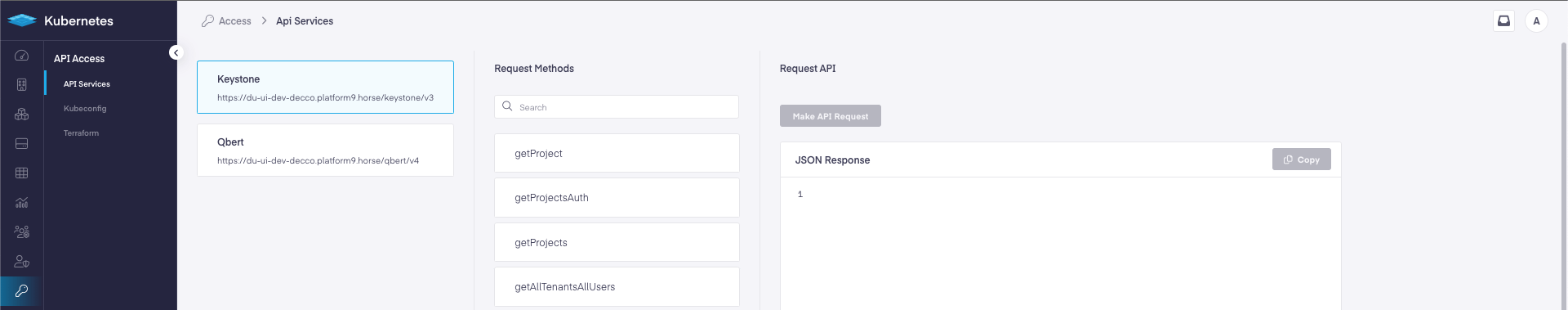Open the grid table icon in sidebar

click(22, 173)
